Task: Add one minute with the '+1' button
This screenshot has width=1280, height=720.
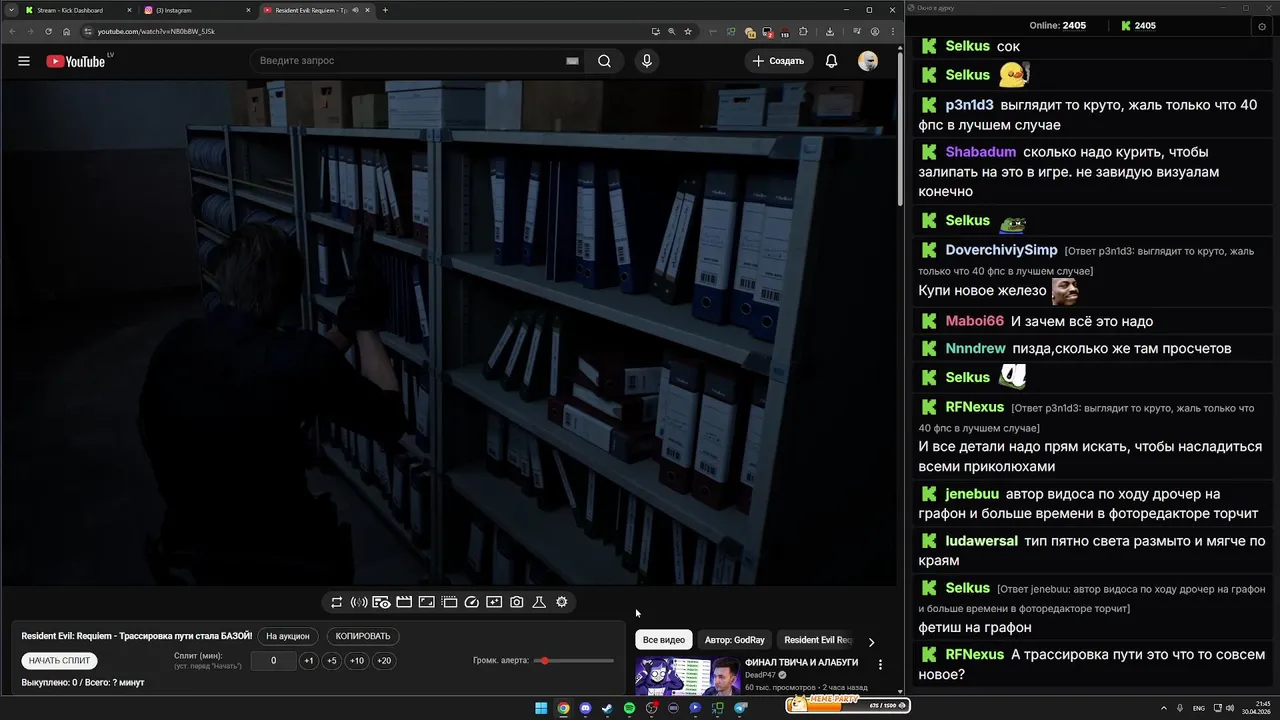Action: coord(309,661)
